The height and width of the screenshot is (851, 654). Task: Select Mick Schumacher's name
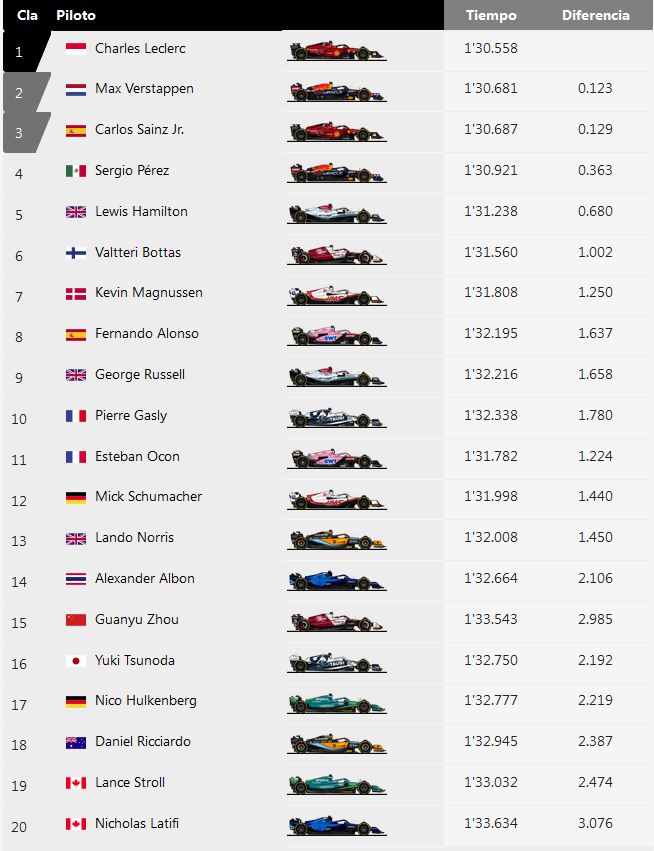coord(148,497)
